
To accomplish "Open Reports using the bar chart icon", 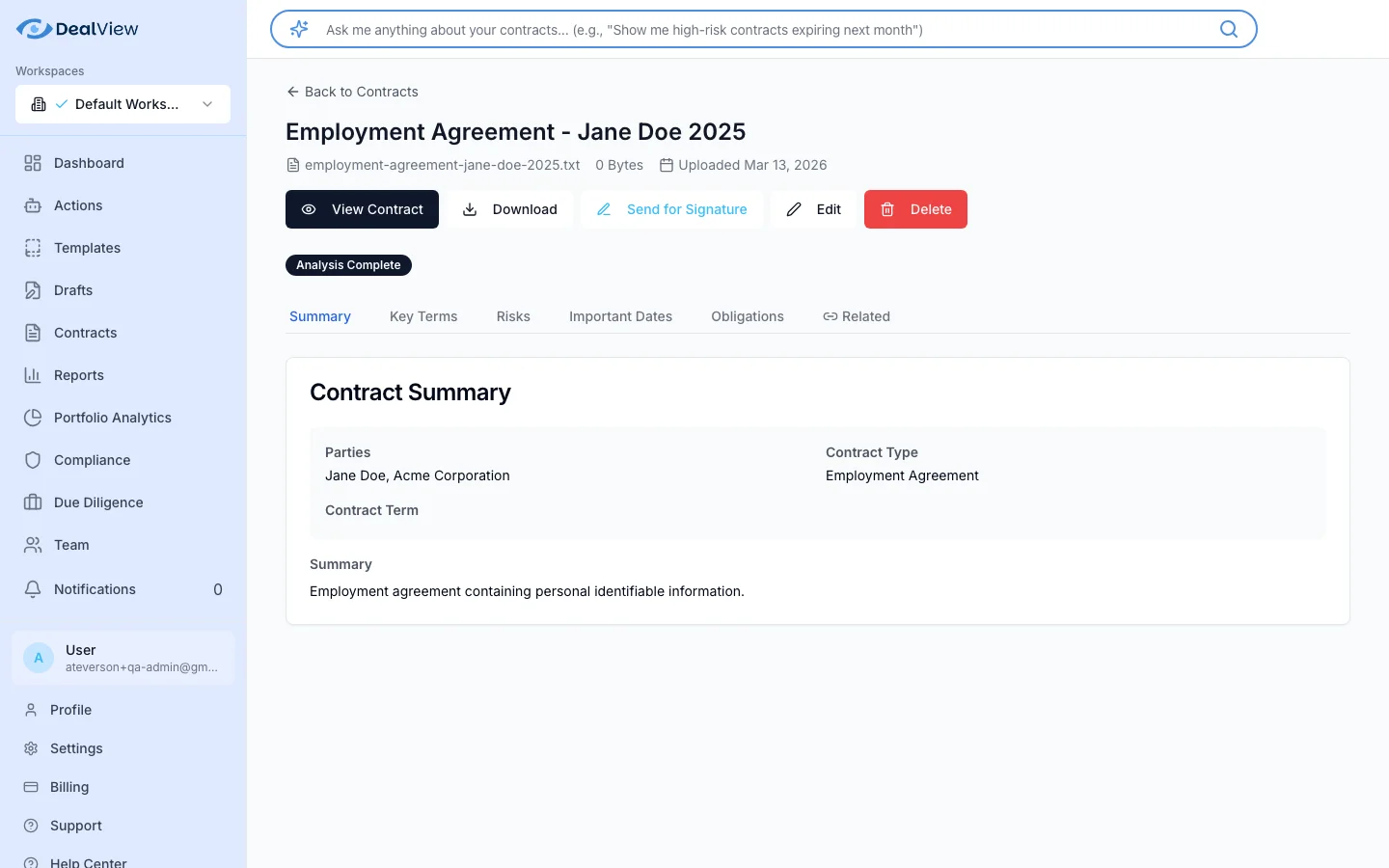I will (x=32, y=375).
